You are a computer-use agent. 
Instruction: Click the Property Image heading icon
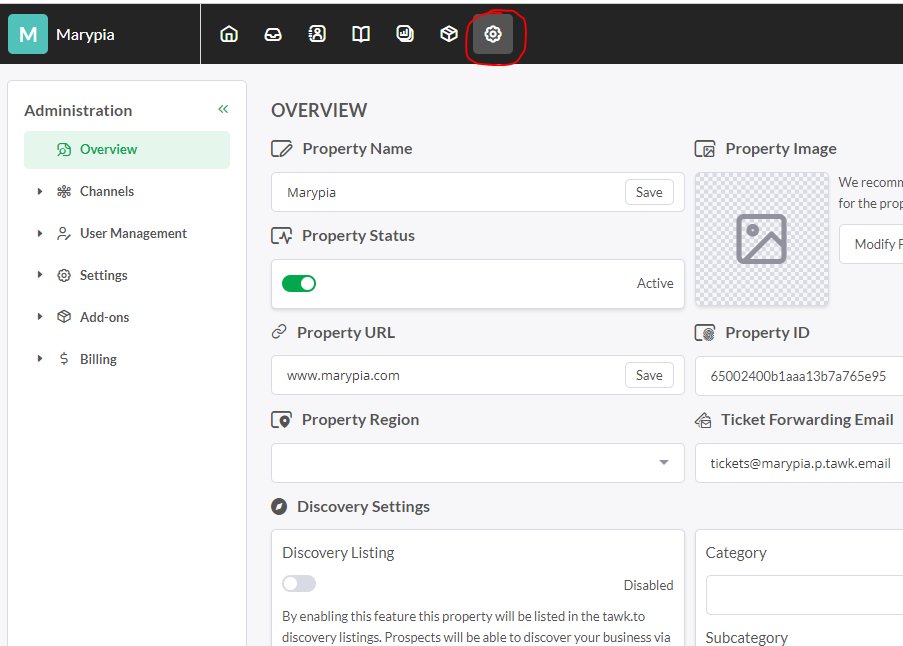pyautogui.click(x=705, y=149)
